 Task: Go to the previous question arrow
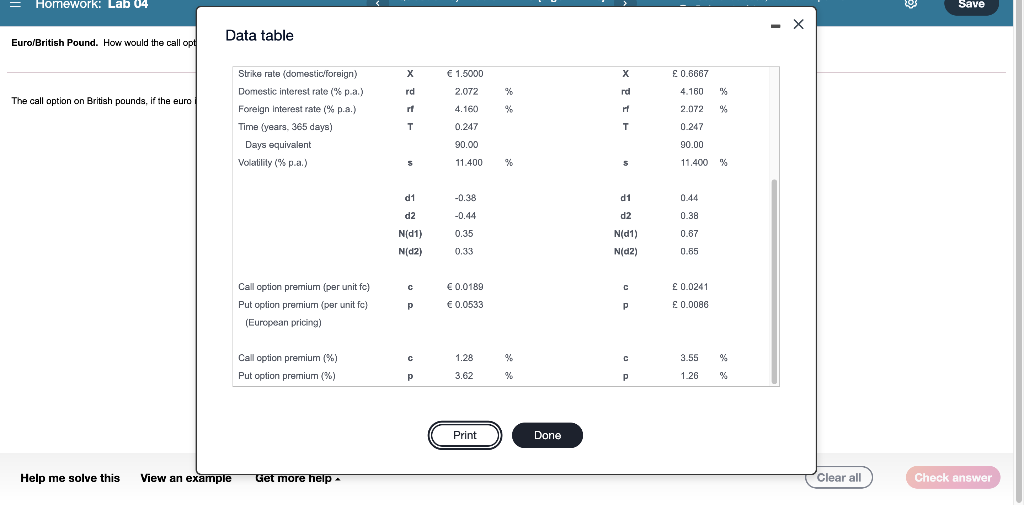click(x=377, y=3)
